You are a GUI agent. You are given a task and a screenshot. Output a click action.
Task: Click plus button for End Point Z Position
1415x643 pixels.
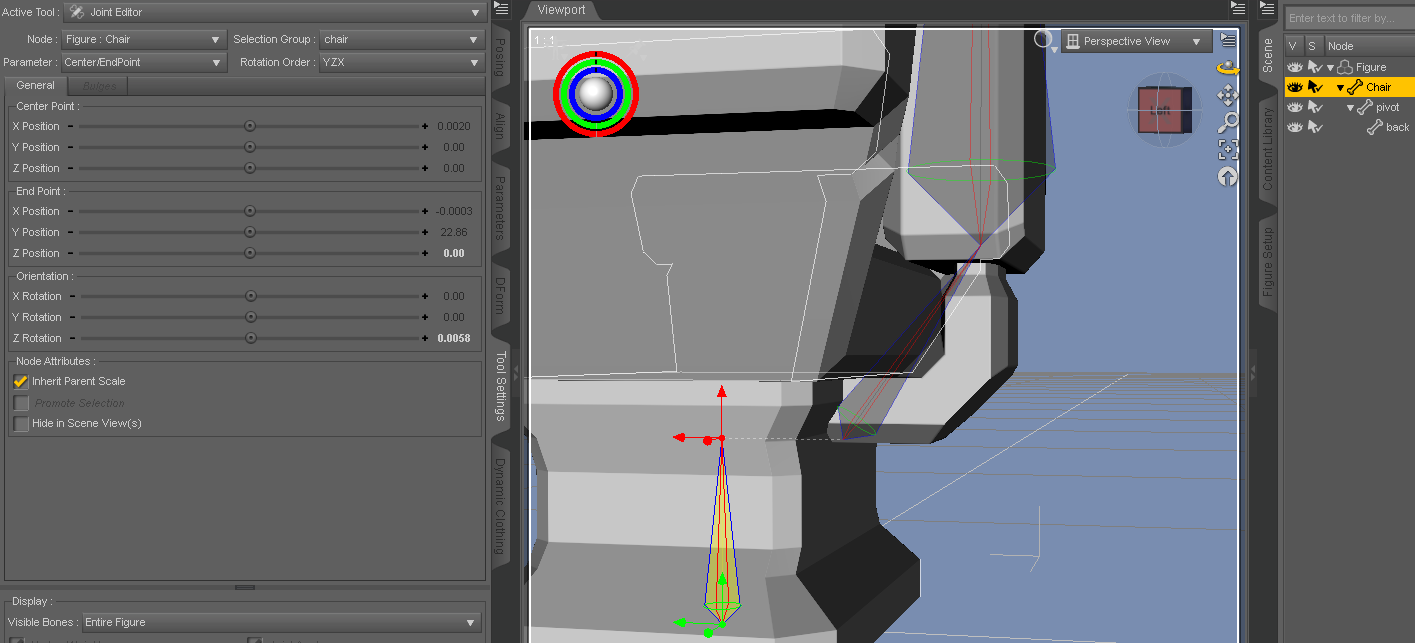425,253
